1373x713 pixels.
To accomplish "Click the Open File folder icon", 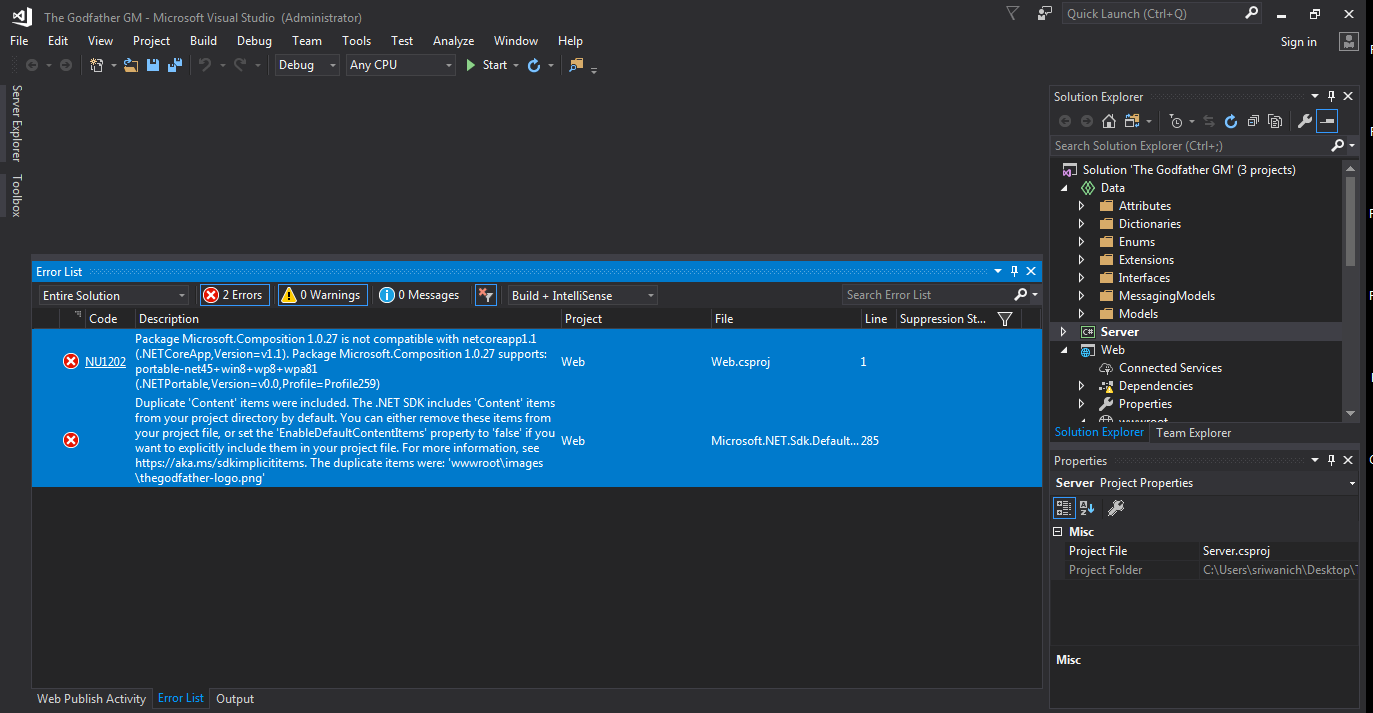I will (x=131, y=65).
